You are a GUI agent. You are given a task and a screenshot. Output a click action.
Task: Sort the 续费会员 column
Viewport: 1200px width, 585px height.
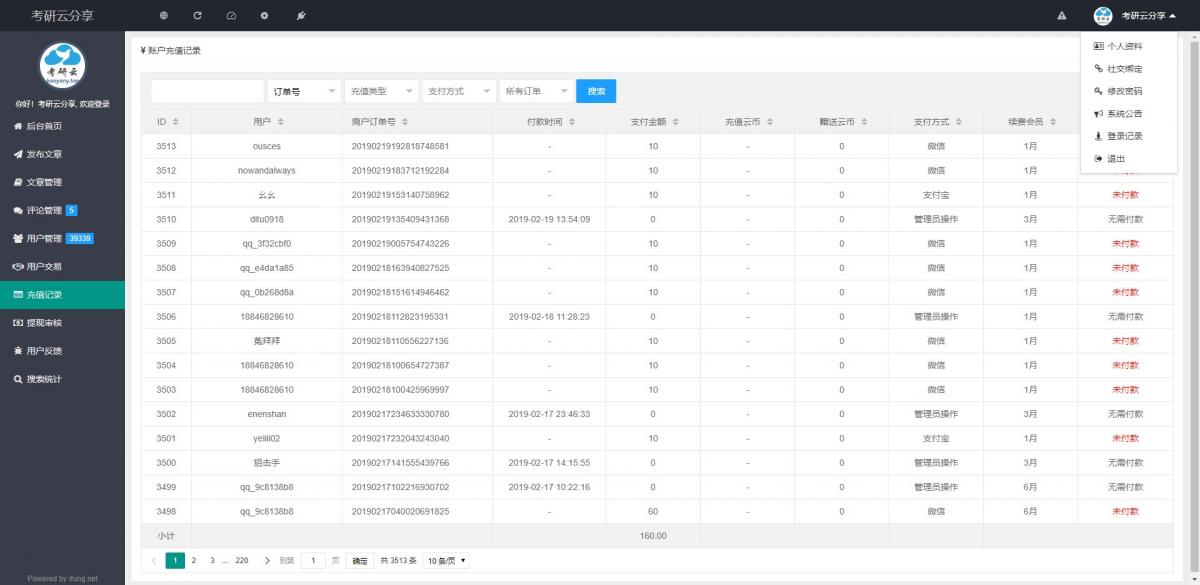pyautogui.click(x=1052, y=122)
